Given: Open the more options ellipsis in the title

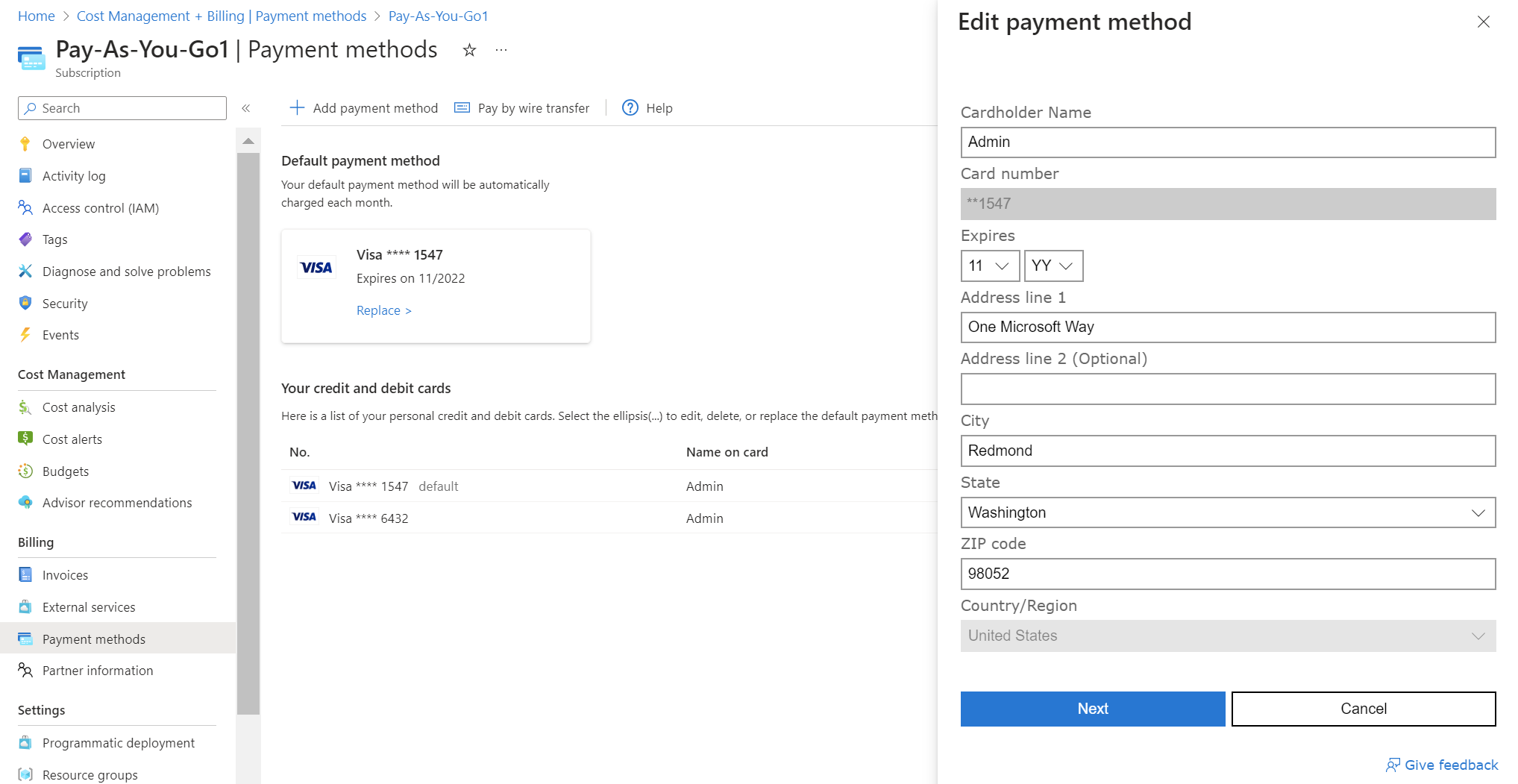Looking at the screenshot, I should pyautogui.click(x=501, y=50).
